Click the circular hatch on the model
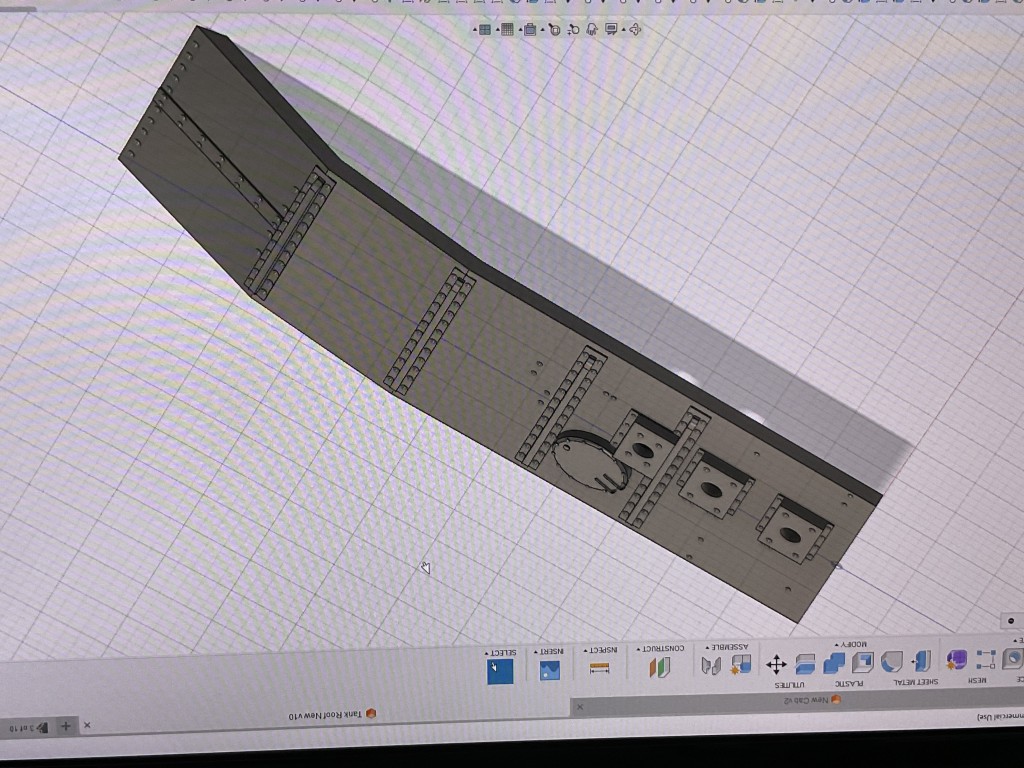The width and height of the screenshot is (1024, 768). tap(592, 462)
